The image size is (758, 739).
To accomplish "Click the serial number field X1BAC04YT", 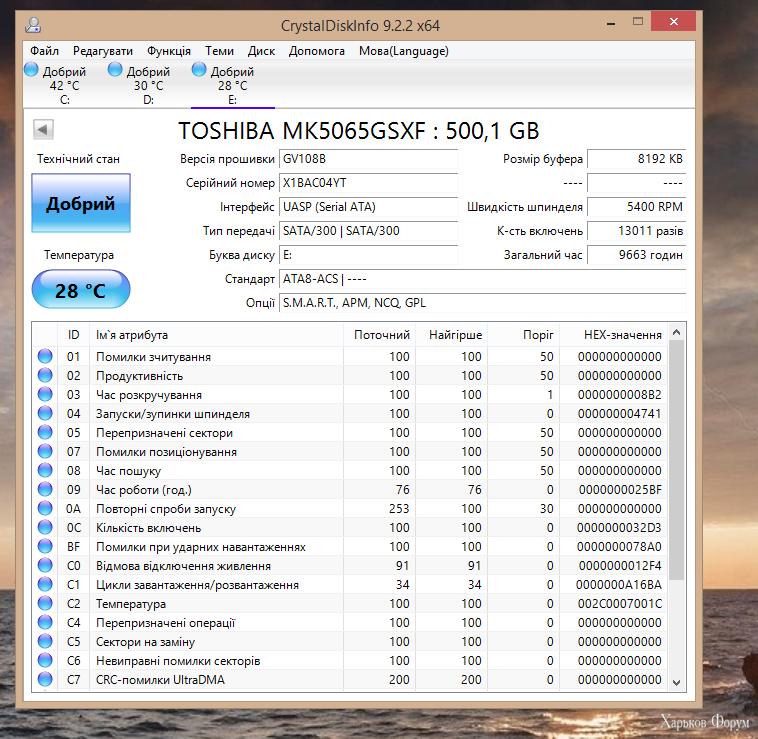I will tap(368, 183).
